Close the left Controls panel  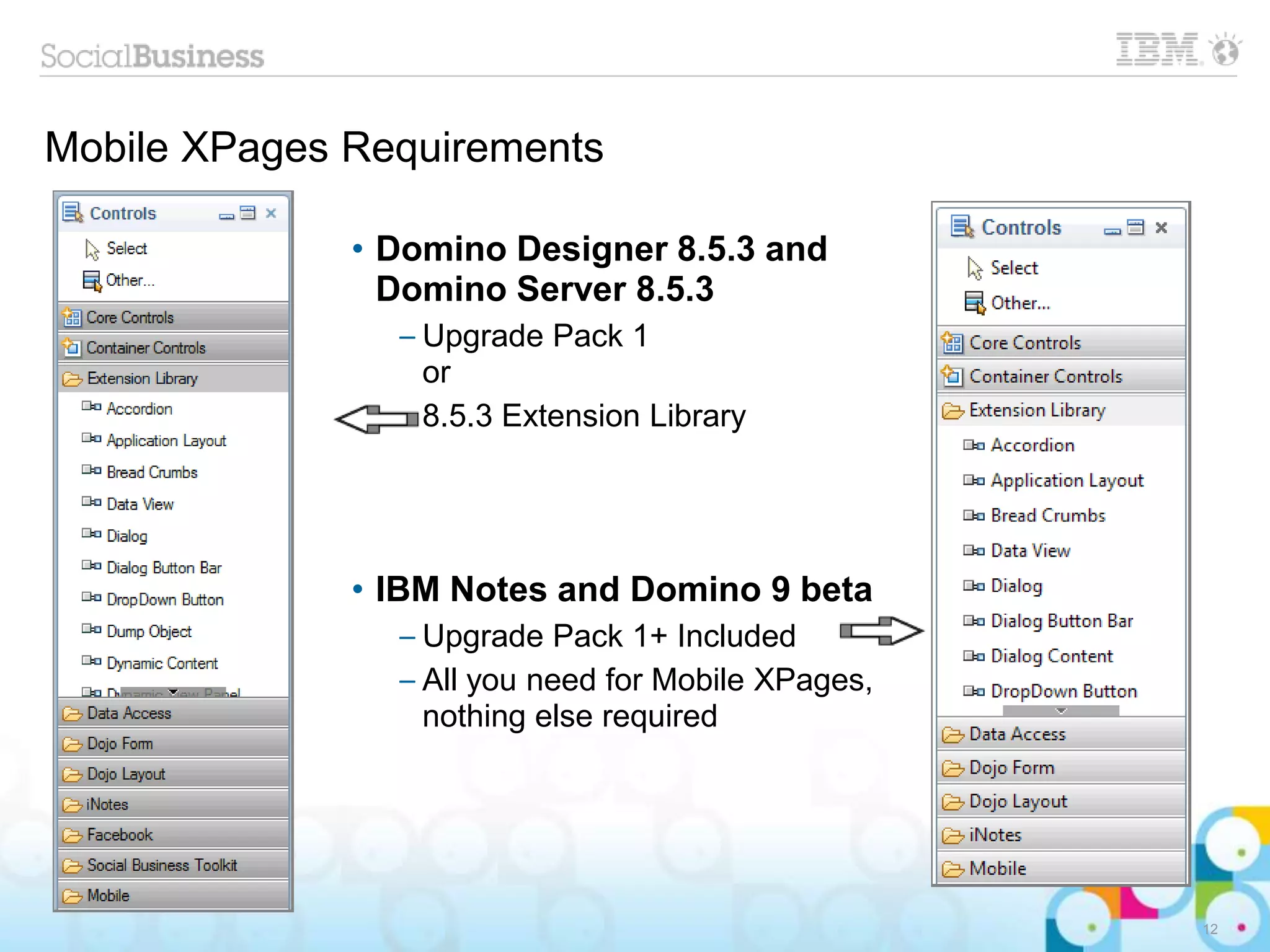pyautogui.click(x=271, y=213)
